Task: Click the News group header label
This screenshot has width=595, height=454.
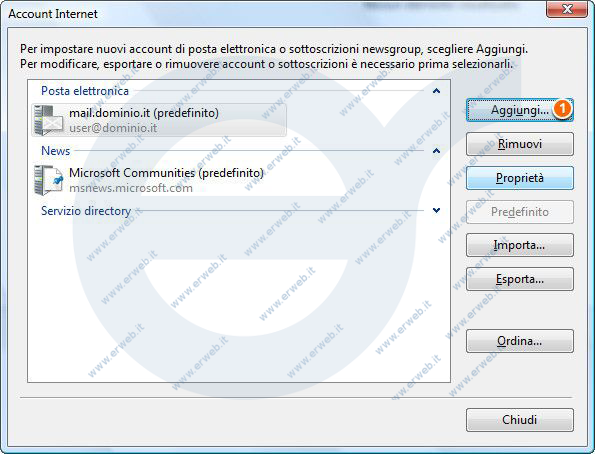Action: [x=55, y=151]
